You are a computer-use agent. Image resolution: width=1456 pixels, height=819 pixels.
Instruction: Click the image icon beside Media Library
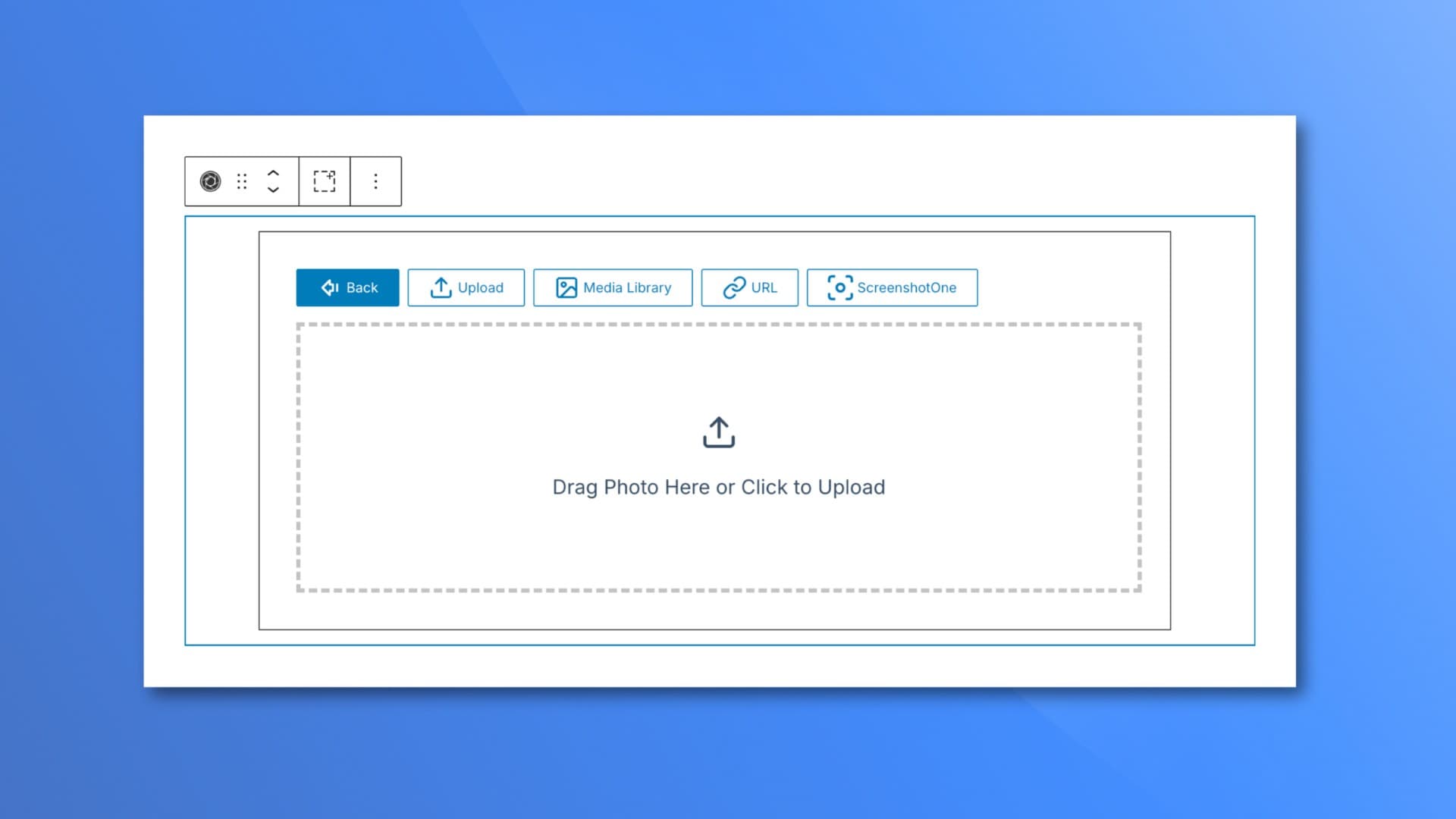coord(566,287)
